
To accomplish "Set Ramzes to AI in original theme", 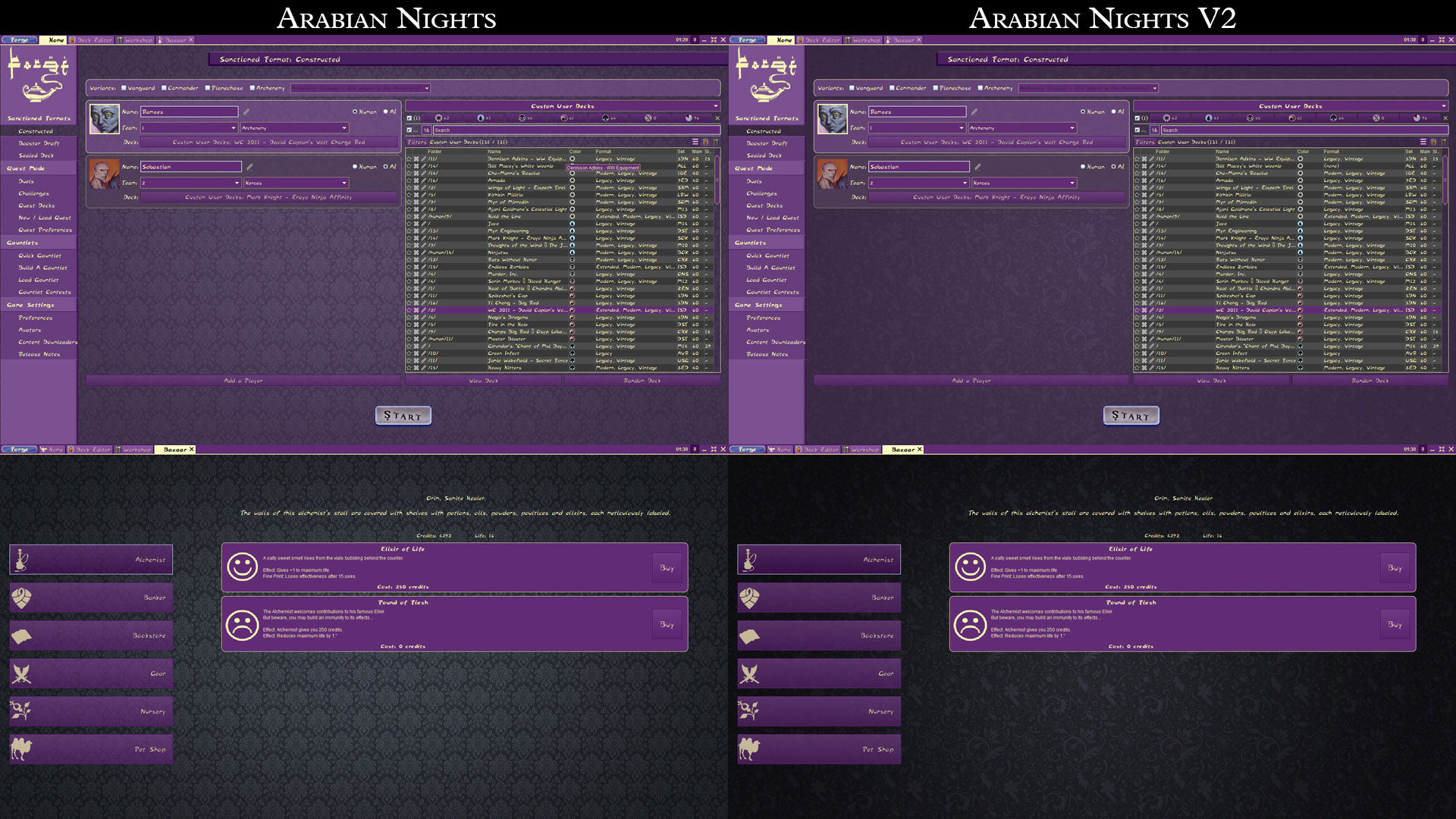I will pos(386,111).
